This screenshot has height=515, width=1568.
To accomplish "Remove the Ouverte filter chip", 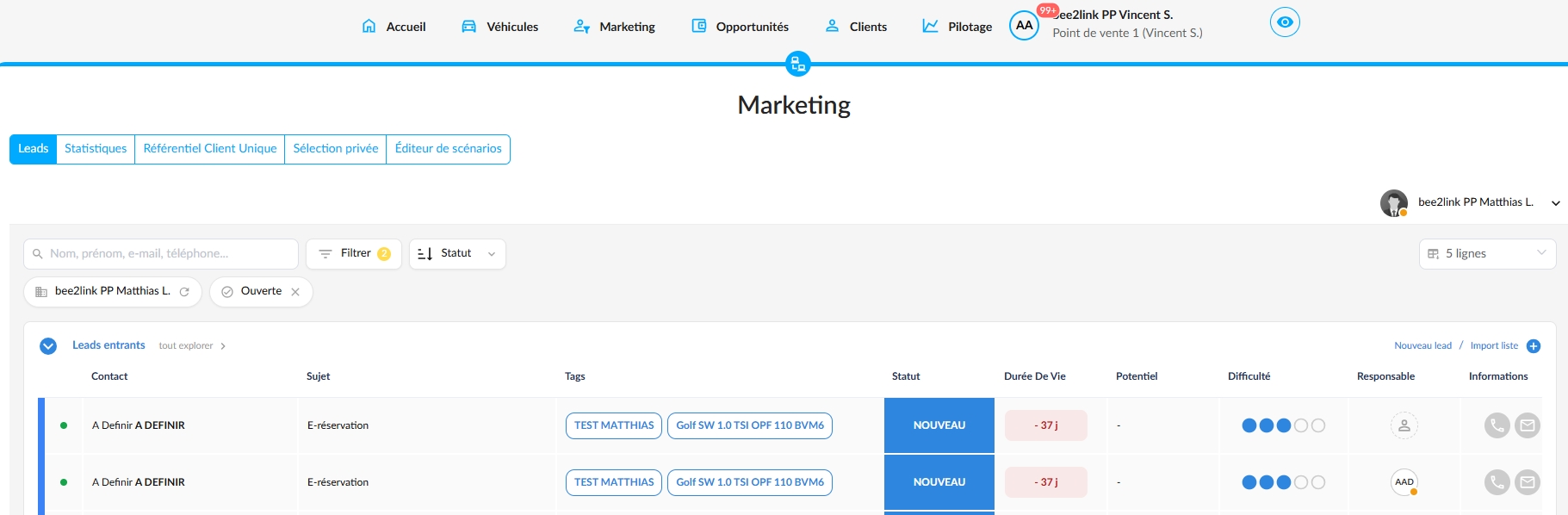I will [295, 292].
